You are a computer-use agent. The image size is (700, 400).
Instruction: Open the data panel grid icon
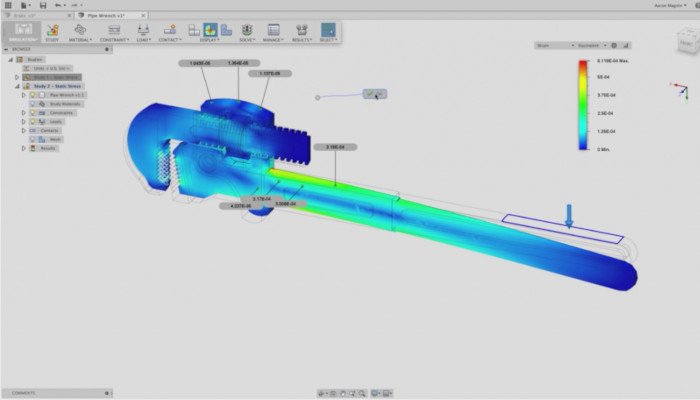[x=8, y=5]
